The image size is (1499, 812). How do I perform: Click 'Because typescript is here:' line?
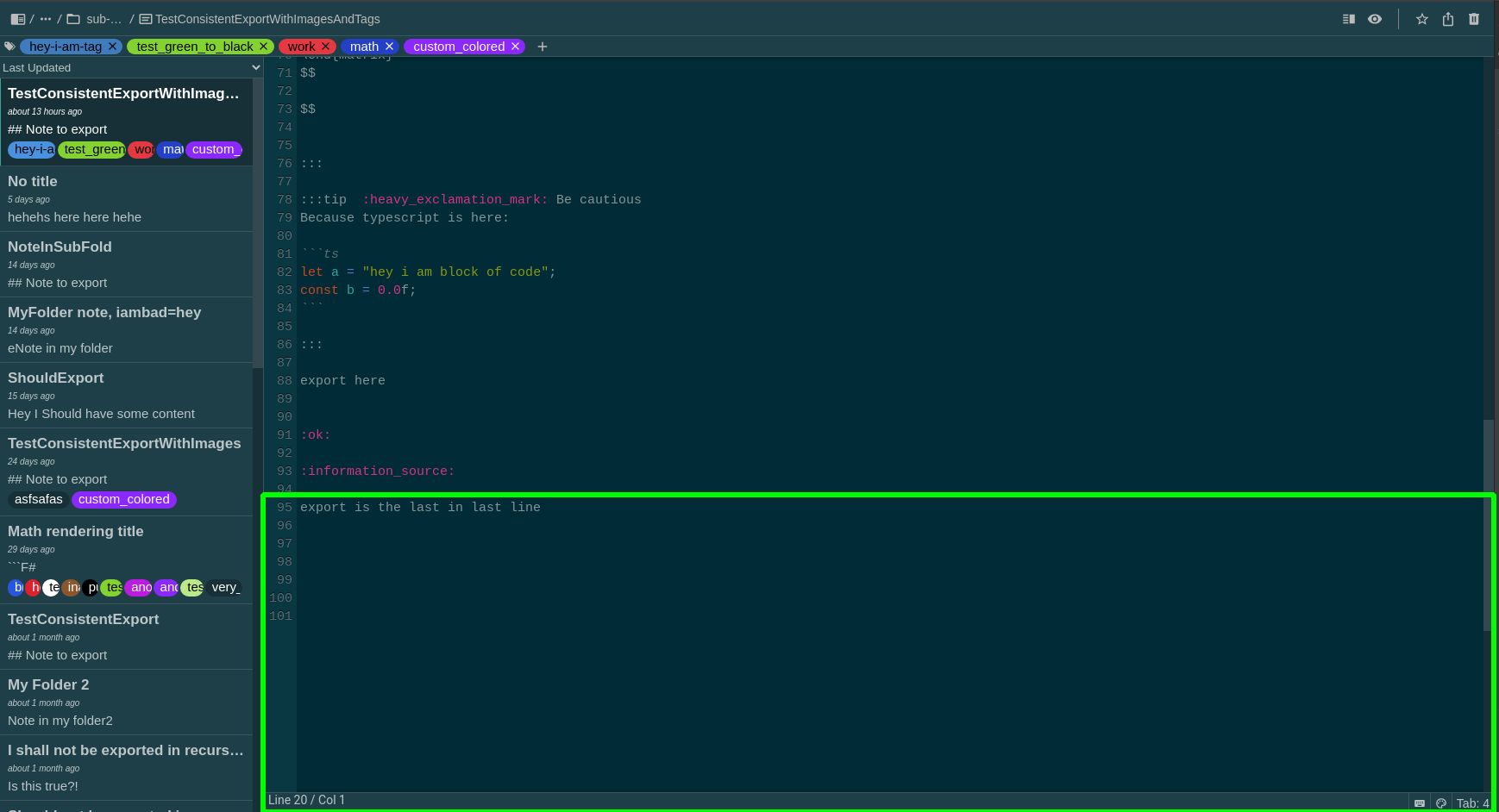tap(405, 217)
